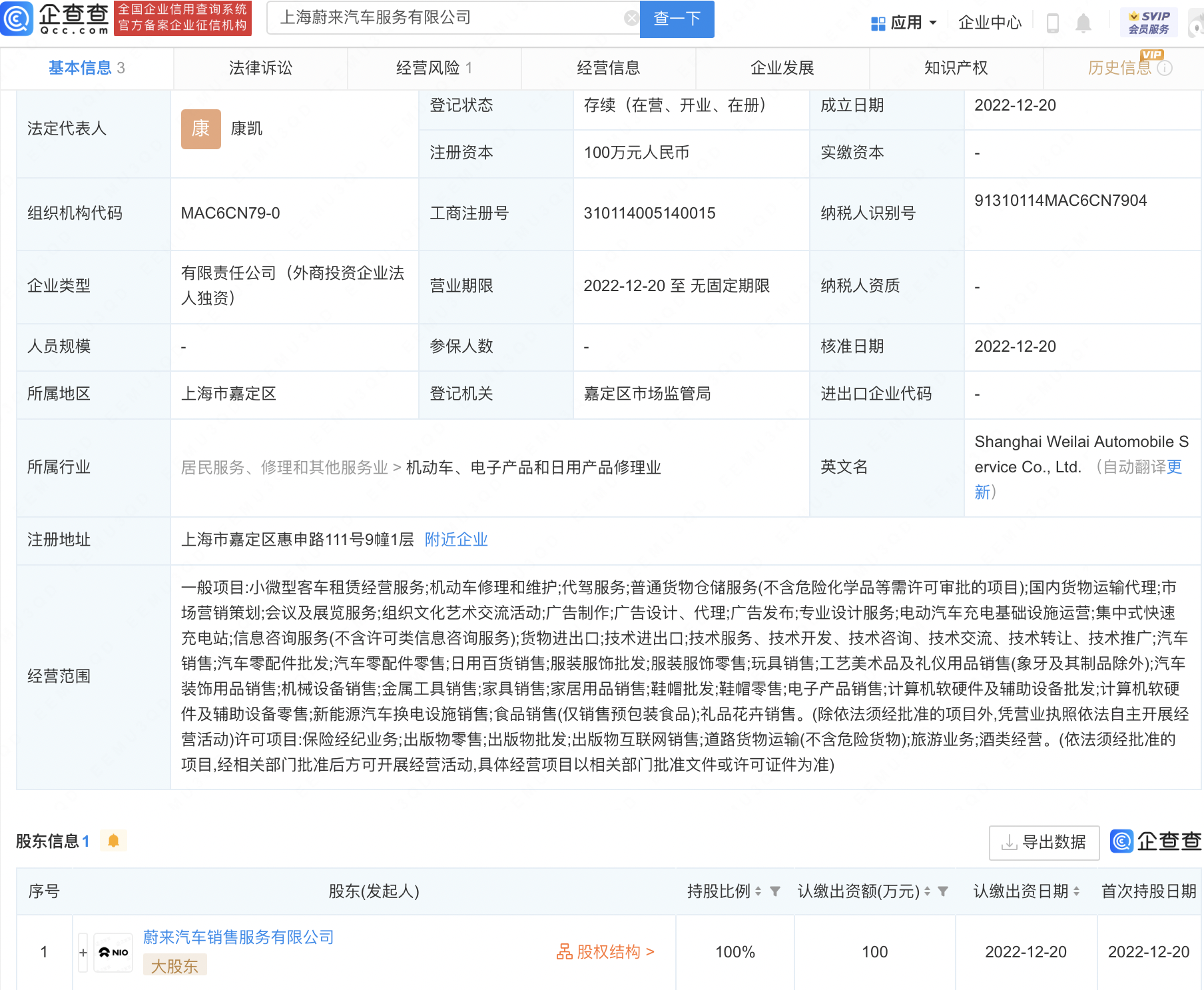
Task: Switch to 经营风险 tab
Action: 434,68
